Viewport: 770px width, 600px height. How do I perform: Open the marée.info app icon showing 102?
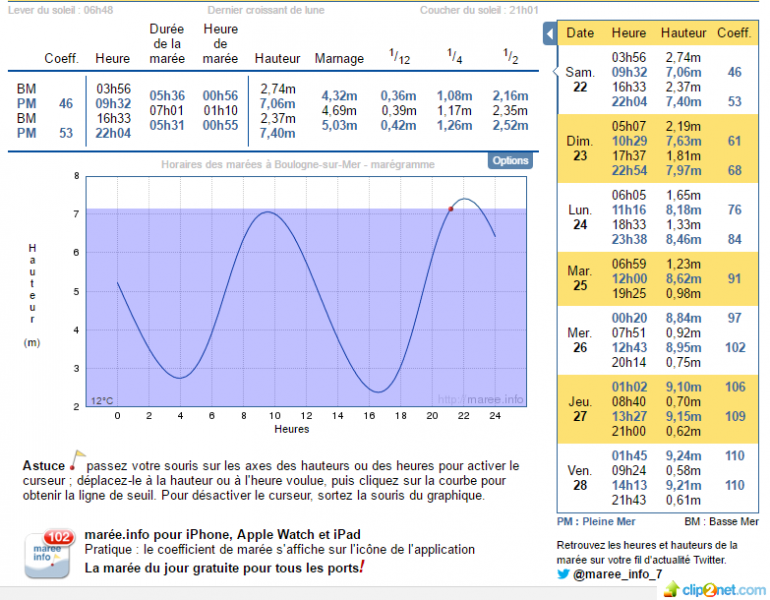(x=49, y=553)
